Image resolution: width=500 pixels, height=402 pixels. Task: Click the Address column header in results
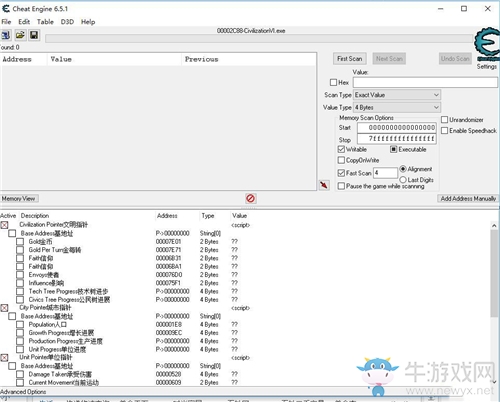[x=17, y=59]
